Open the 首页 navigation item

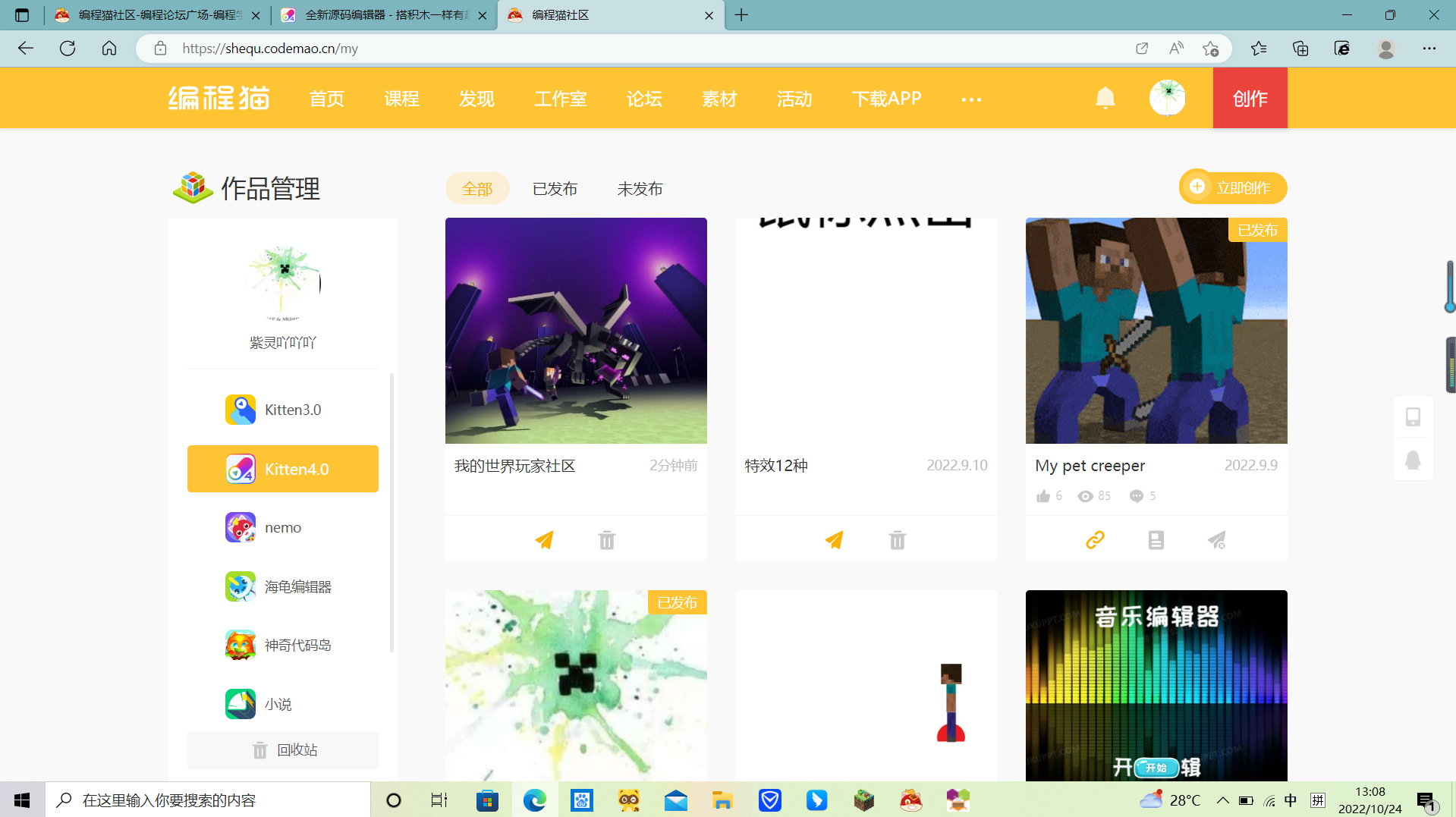click(x=327, y=99)
